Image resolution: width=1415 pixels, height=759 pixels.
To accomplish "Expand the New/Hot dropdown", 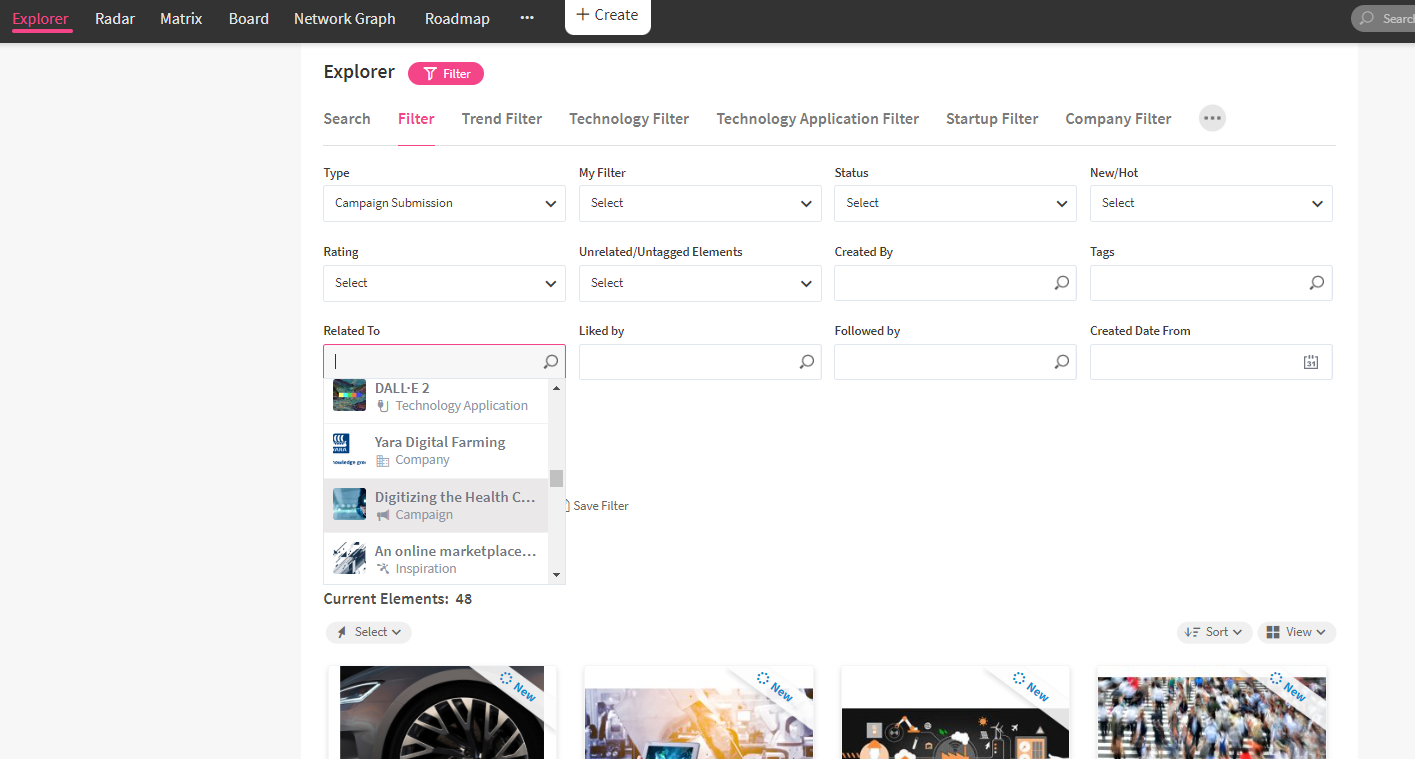I will click(1210, 203).
